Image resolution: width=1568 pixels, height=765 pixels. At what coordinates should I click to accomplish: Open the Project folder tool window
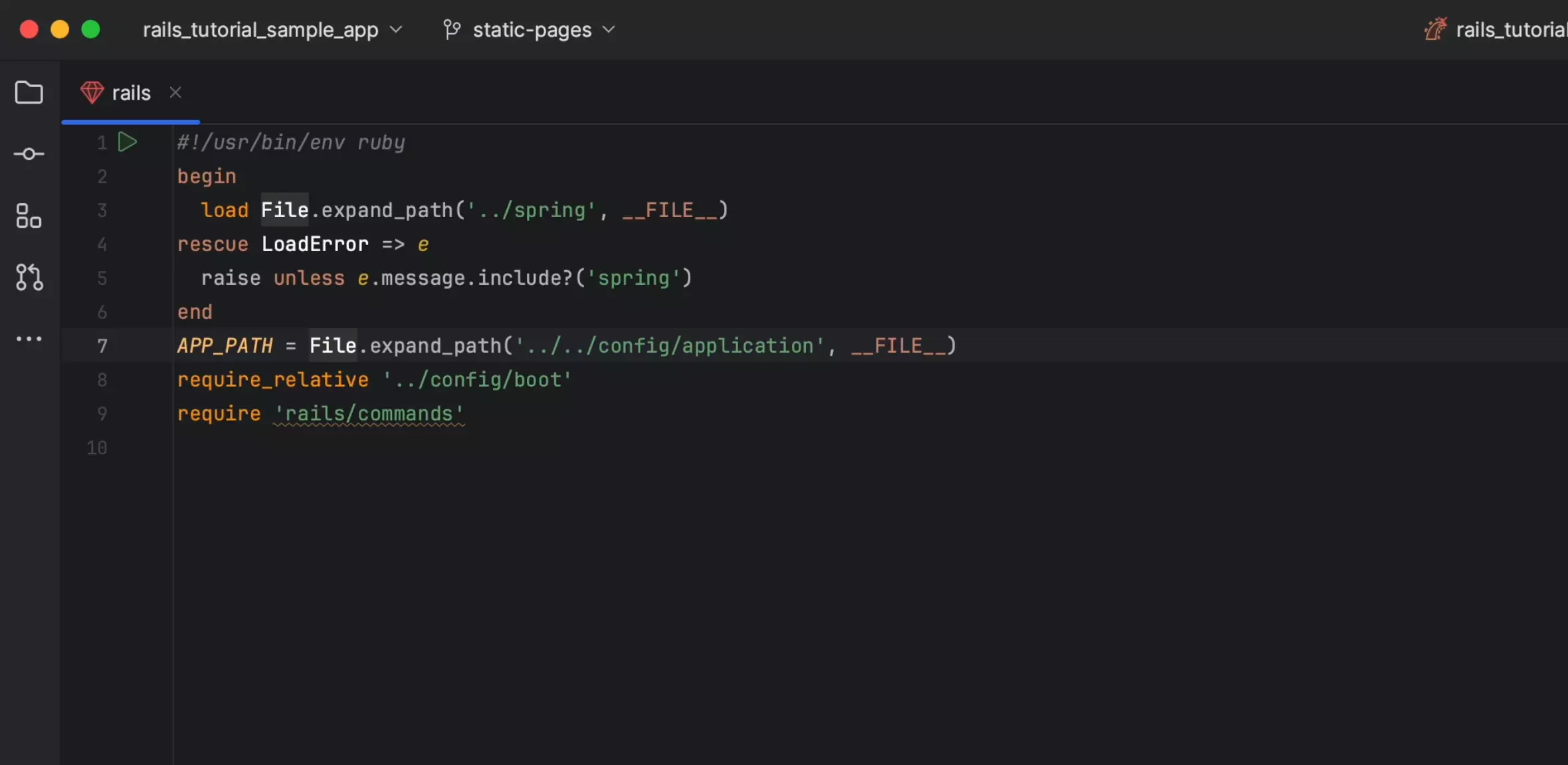(x=29, y=92)
